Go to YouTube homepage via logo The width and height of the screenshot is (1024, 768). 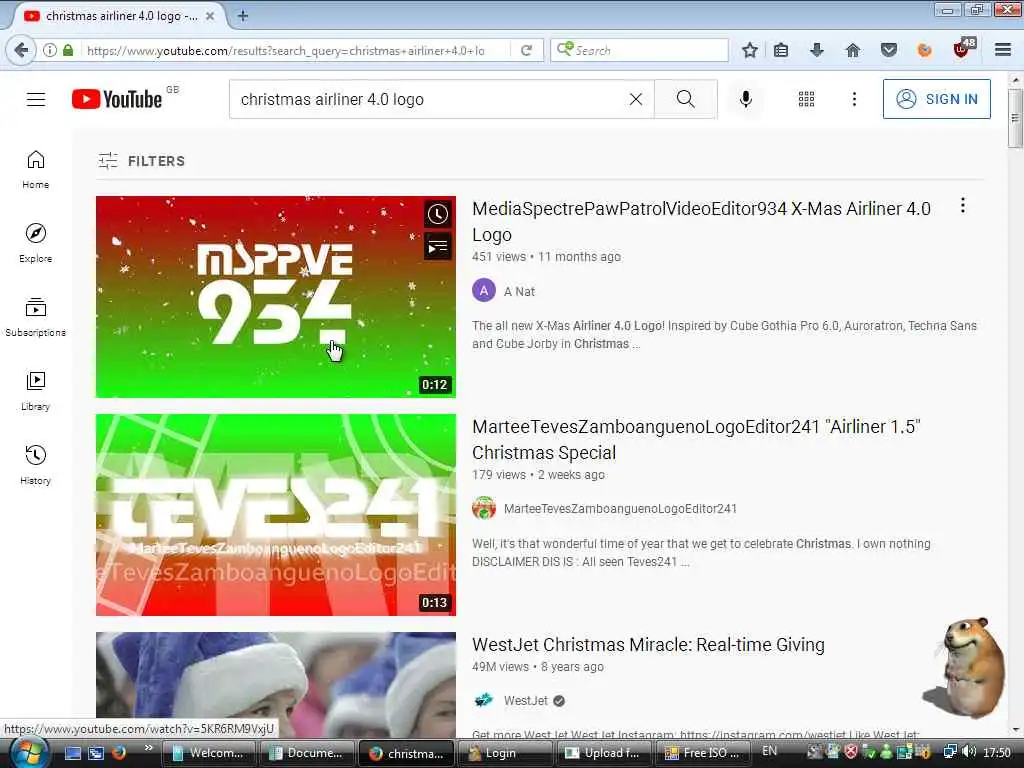(118, 99)
